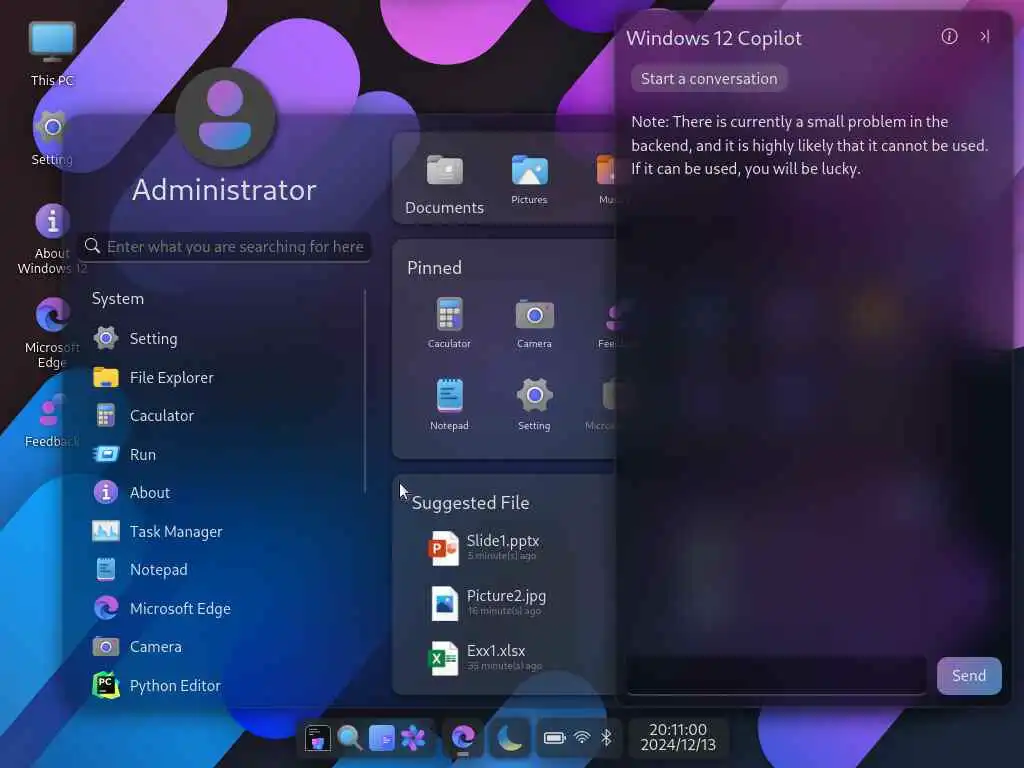The width and height of the screenshot is (1024, 768).
Task: Collapse the Copilot side panel
Action: pos(985,37)
